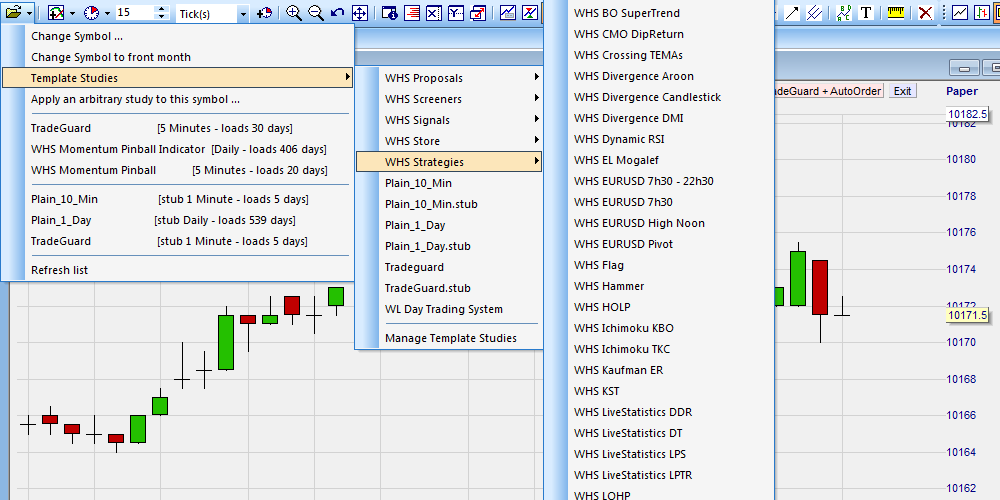This screenshot has height=500, width=1000.
Task: Select the parallel channel lines tool
Action: click(814, 13)
